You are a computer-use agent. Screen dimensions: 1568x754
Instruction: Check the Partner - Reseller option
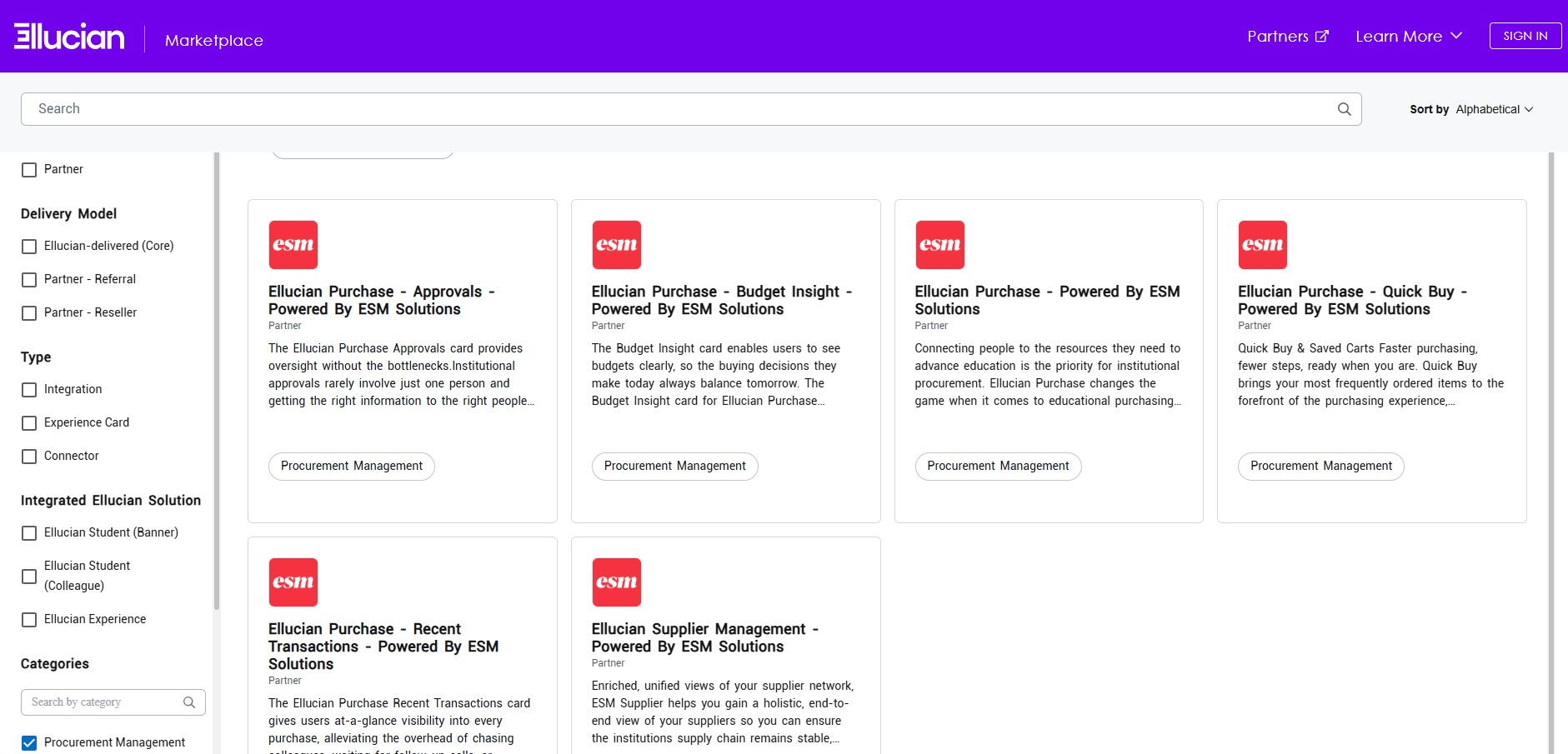pos(29,313)
